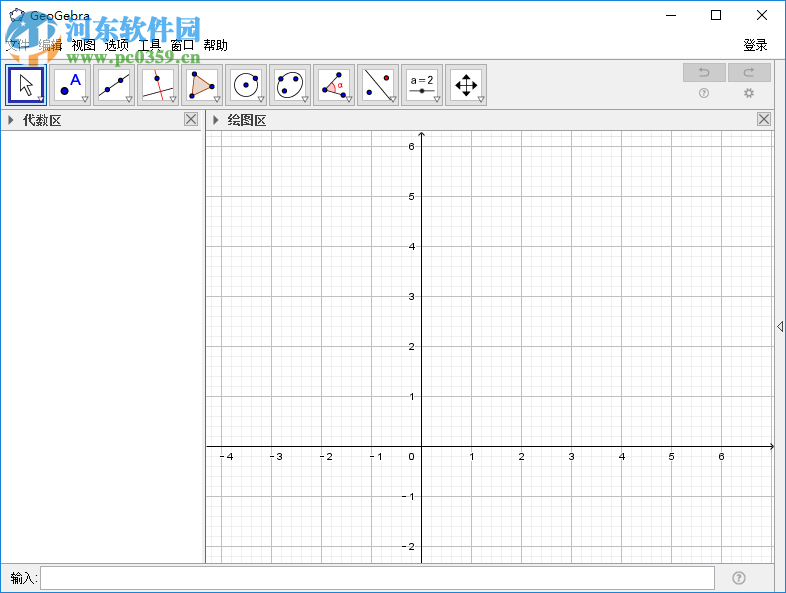Click the 绘图区 panel title

[247, 120]
